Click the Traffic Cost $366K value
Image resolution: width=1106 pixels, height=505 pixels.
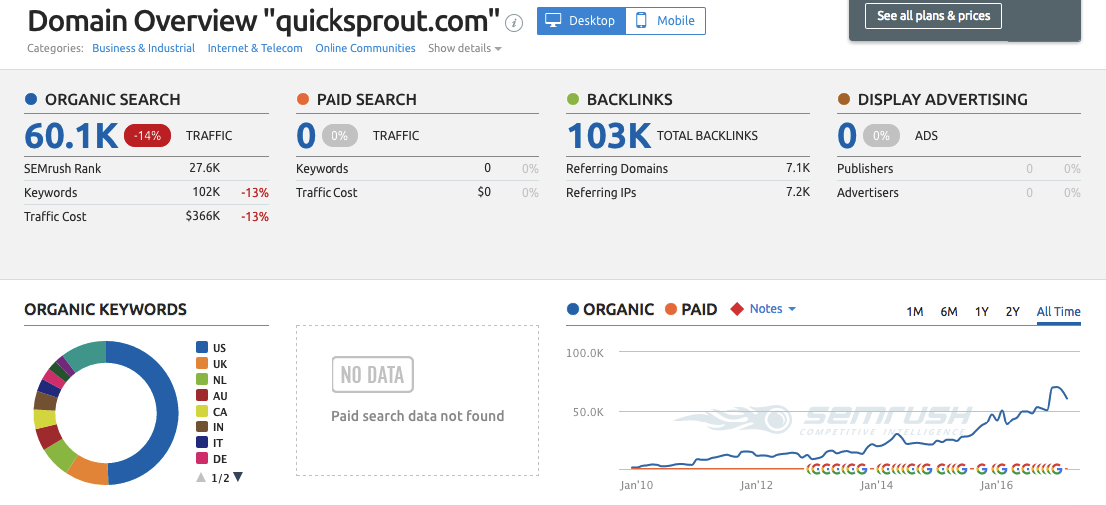tap(202, 216)
